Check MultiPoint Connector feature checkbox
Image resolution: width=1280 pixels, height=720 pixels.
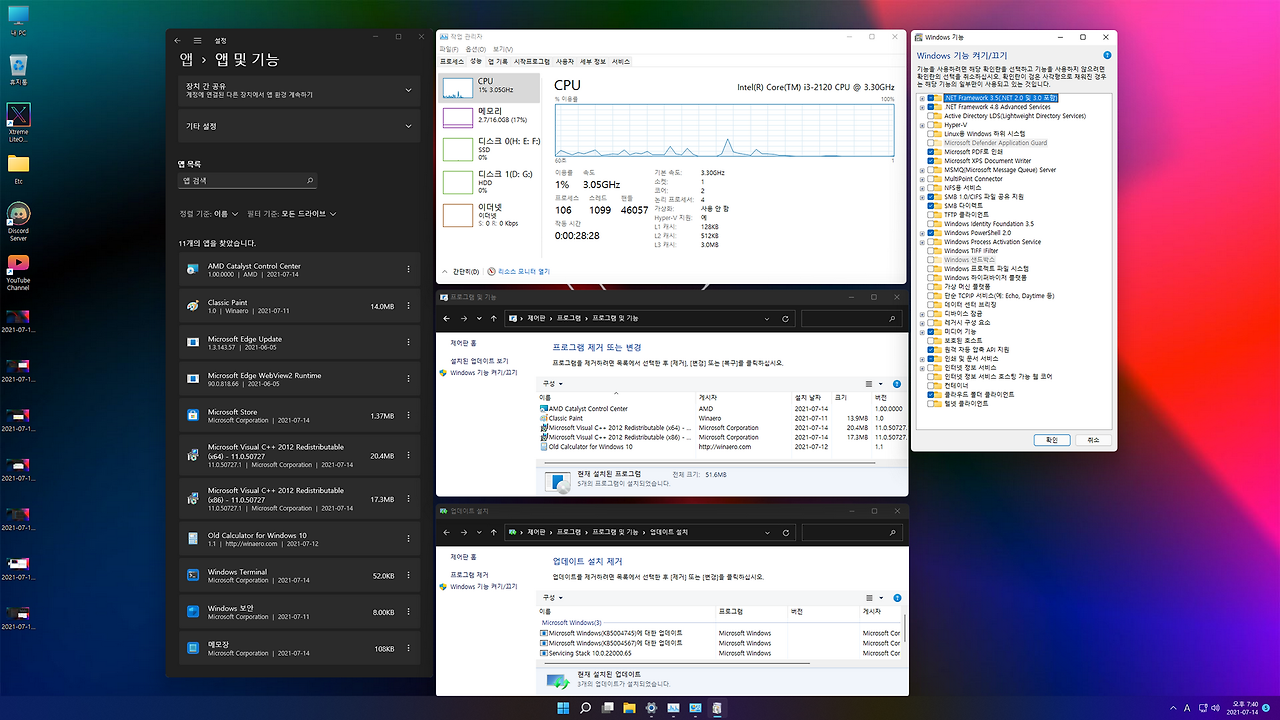[930, 179]
